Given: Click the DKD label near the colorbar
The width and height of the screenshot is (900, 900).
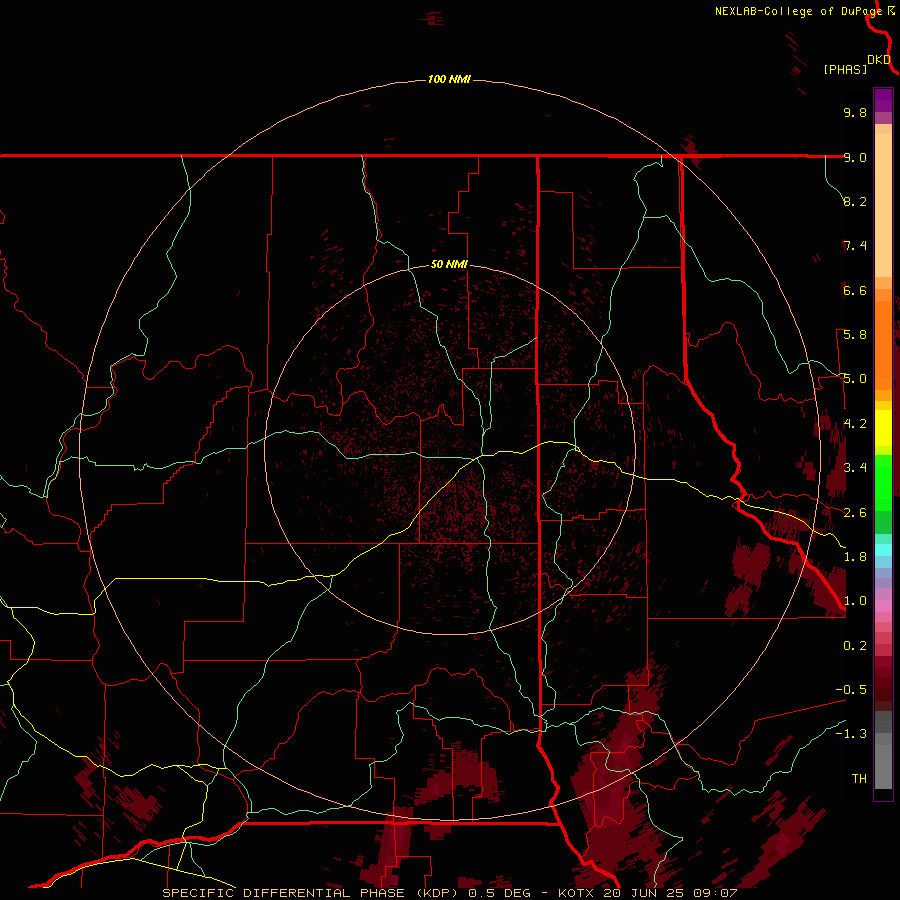Looking at the screenshot, I should click(x=879, y=60).
